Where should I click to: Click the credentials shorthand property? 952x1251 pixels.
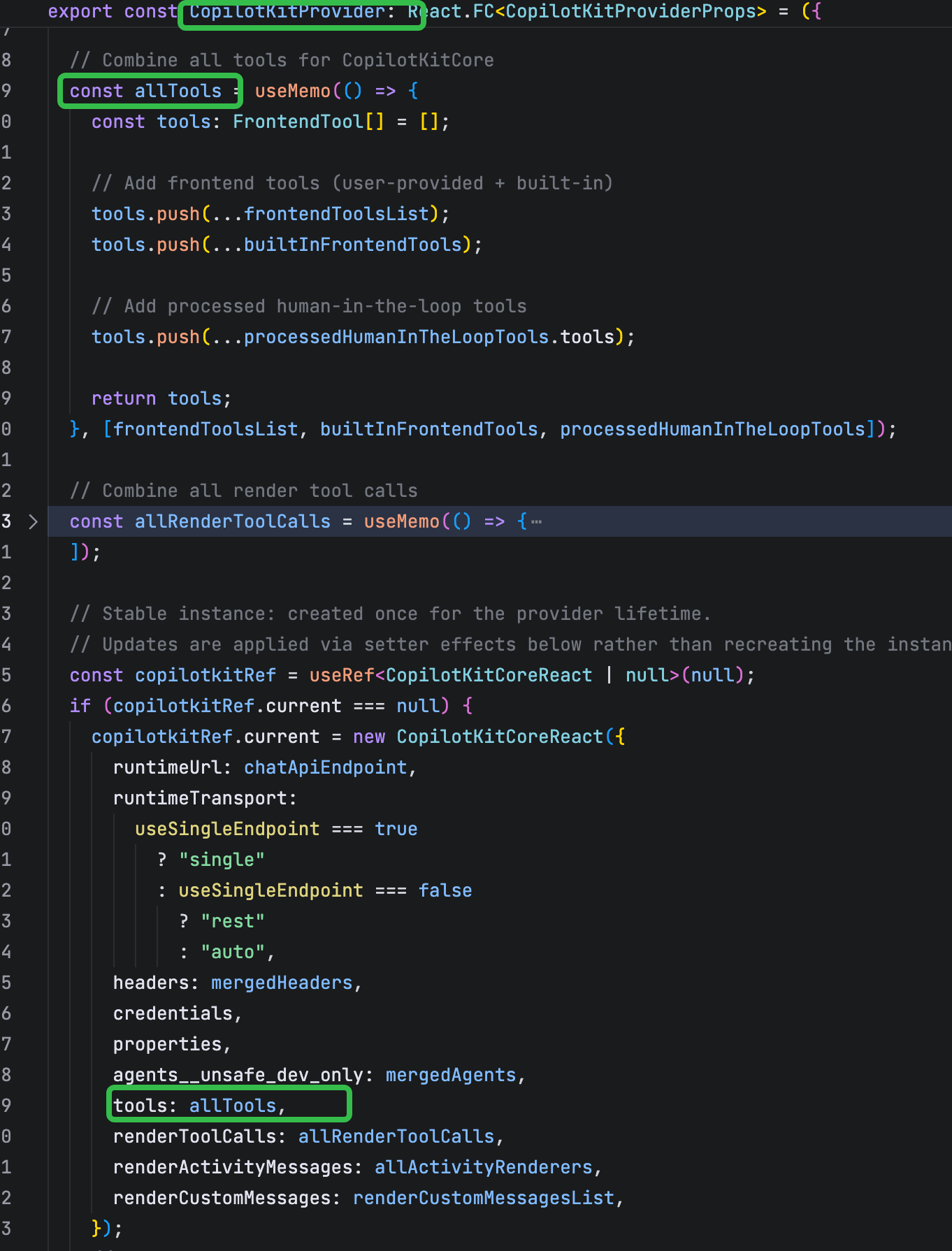tap(173, 1013)
